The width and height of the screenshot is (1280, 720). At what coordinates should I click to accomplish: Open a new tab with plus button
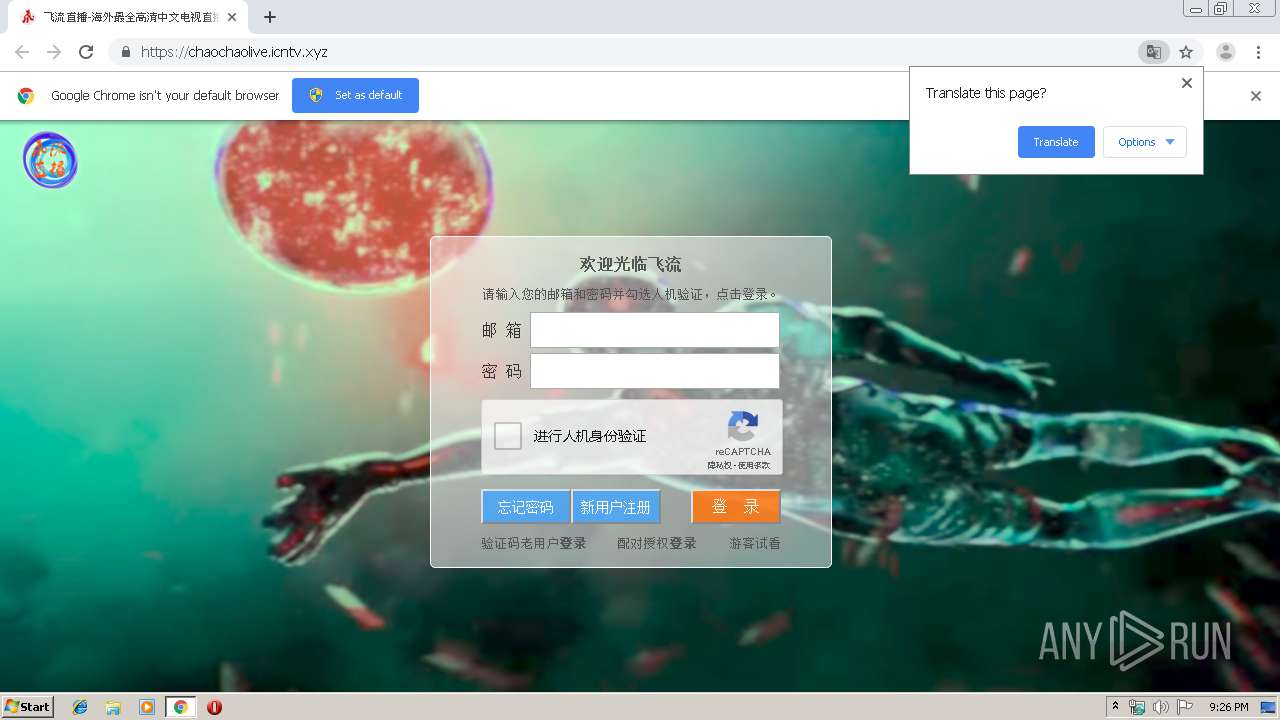pyautogui.click(x=270, y=17)
